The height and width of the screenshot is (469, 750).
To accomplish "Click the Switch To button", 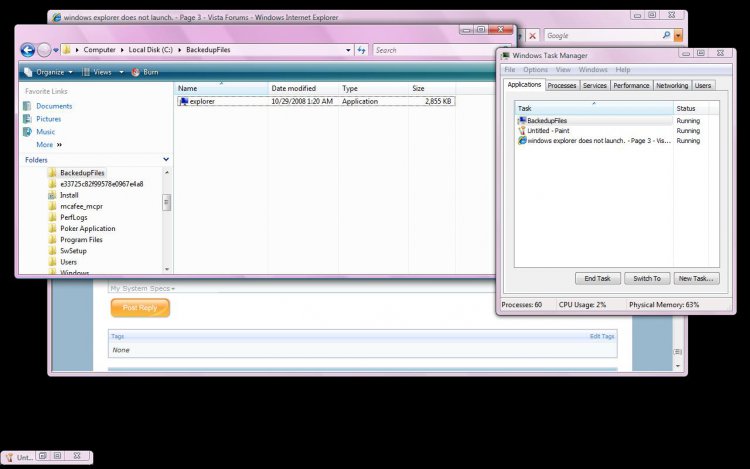I will 647,279.
